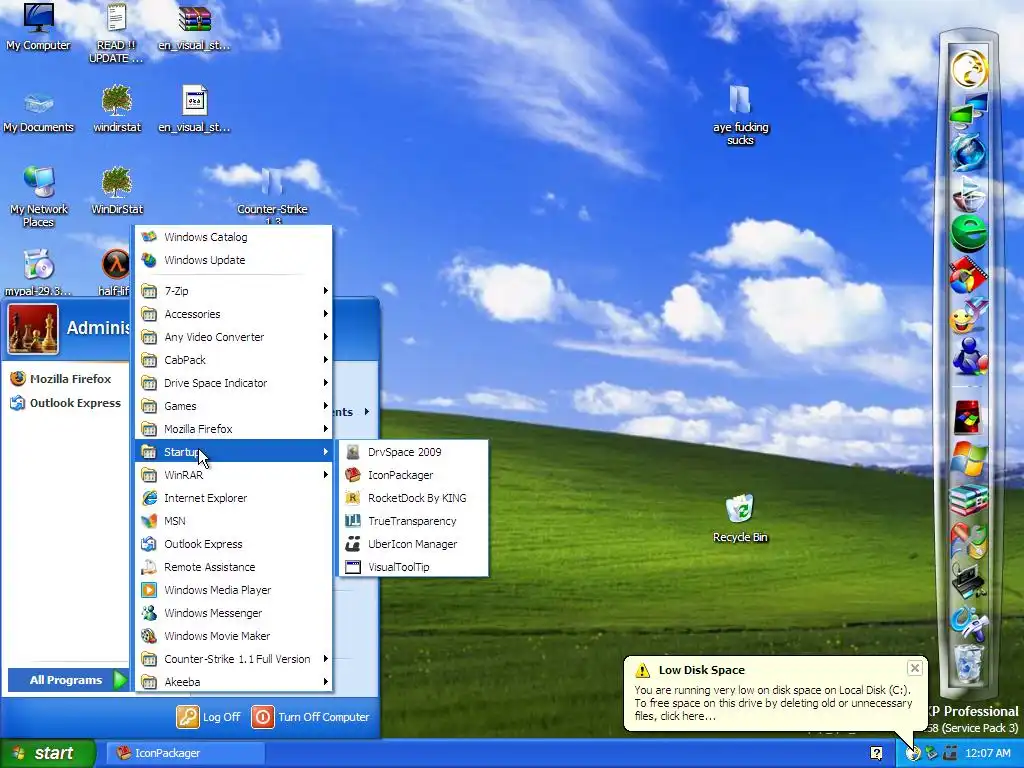Screen dimensions: 1024x768
Task: Switch to IconPackager taskbar button
Action: [184, 754]
